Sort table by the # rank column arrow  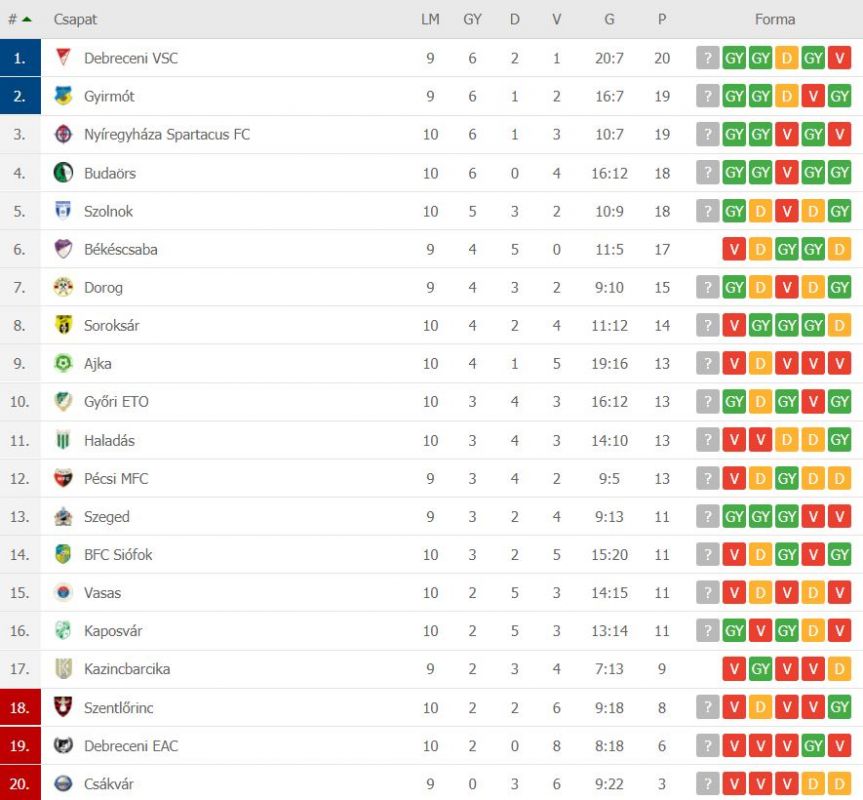tap(20, 19)
